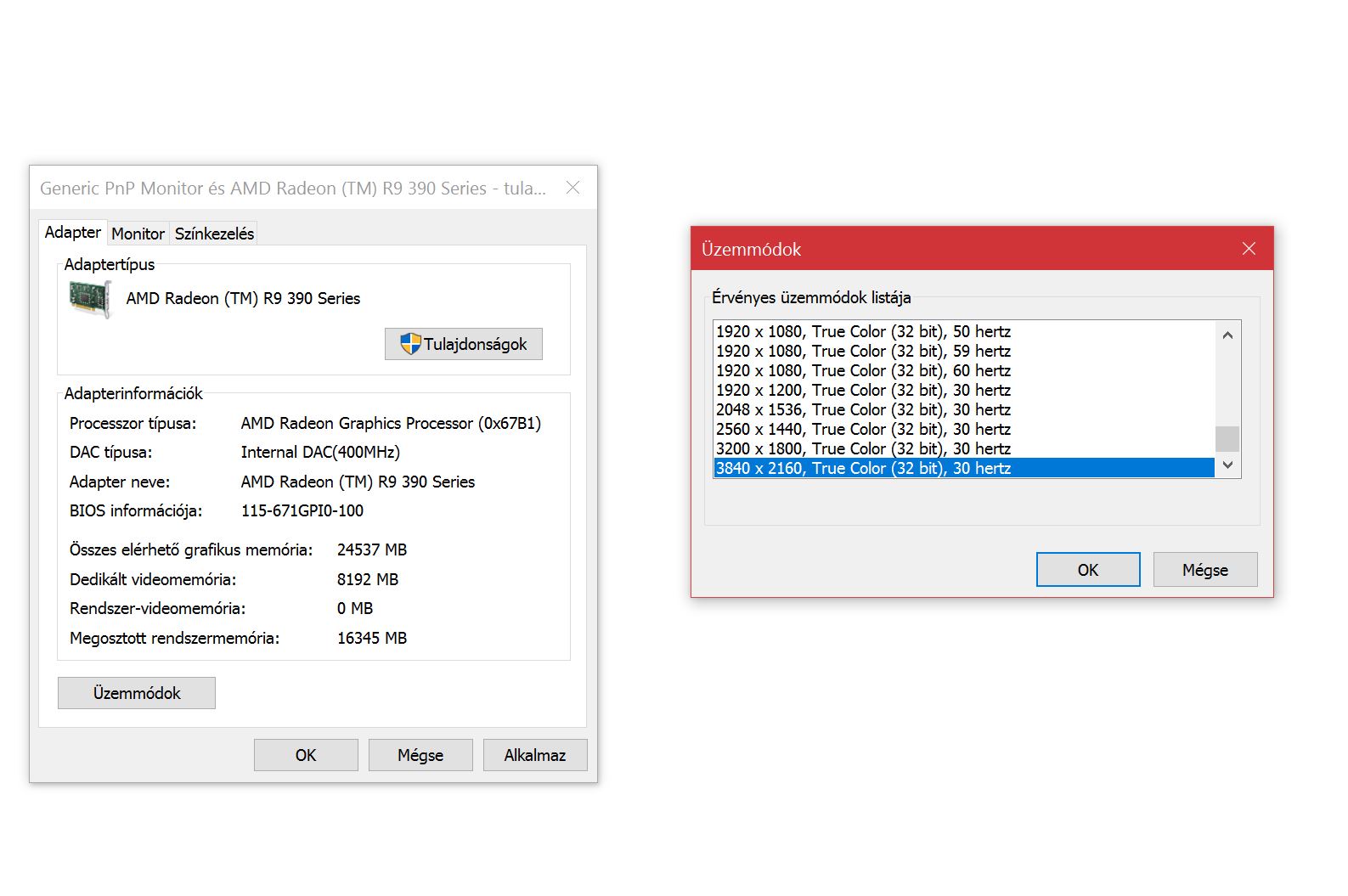
Task: Click the mode list scroll down arrow
Action: tap(1227, 465)
